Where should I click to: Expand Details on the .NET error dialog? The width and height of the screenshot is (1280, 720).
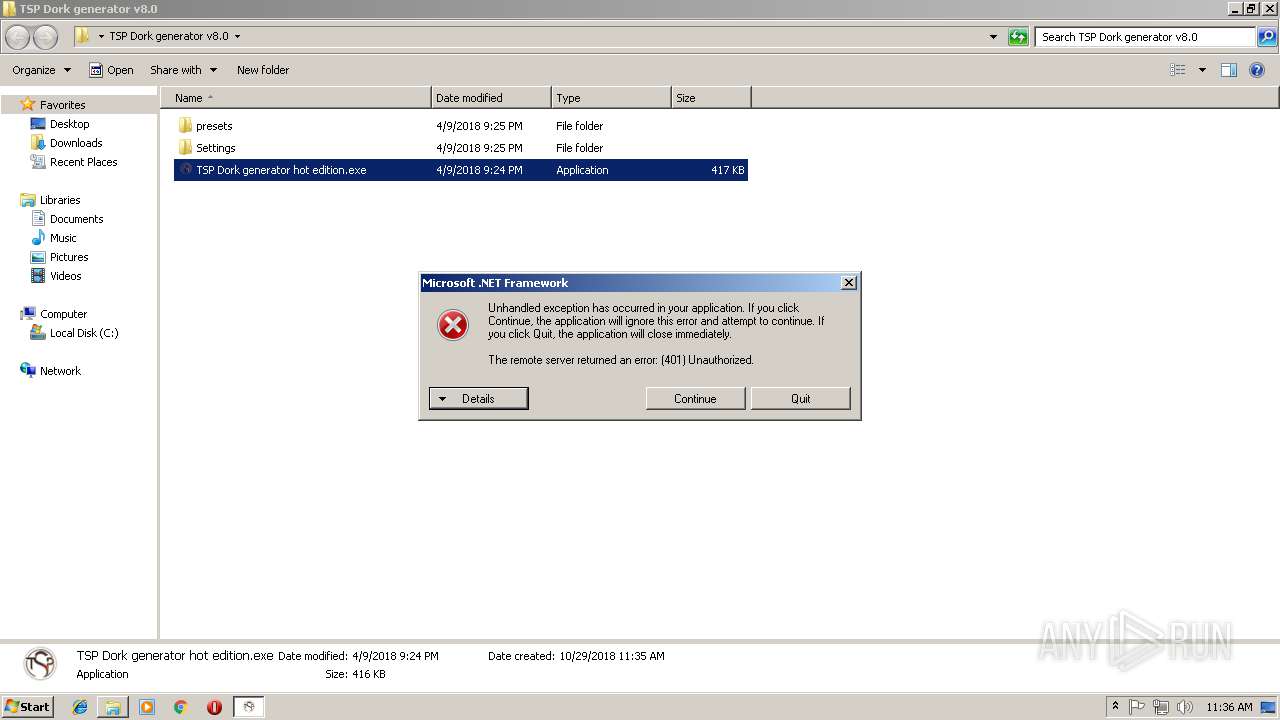pos(478,398)
